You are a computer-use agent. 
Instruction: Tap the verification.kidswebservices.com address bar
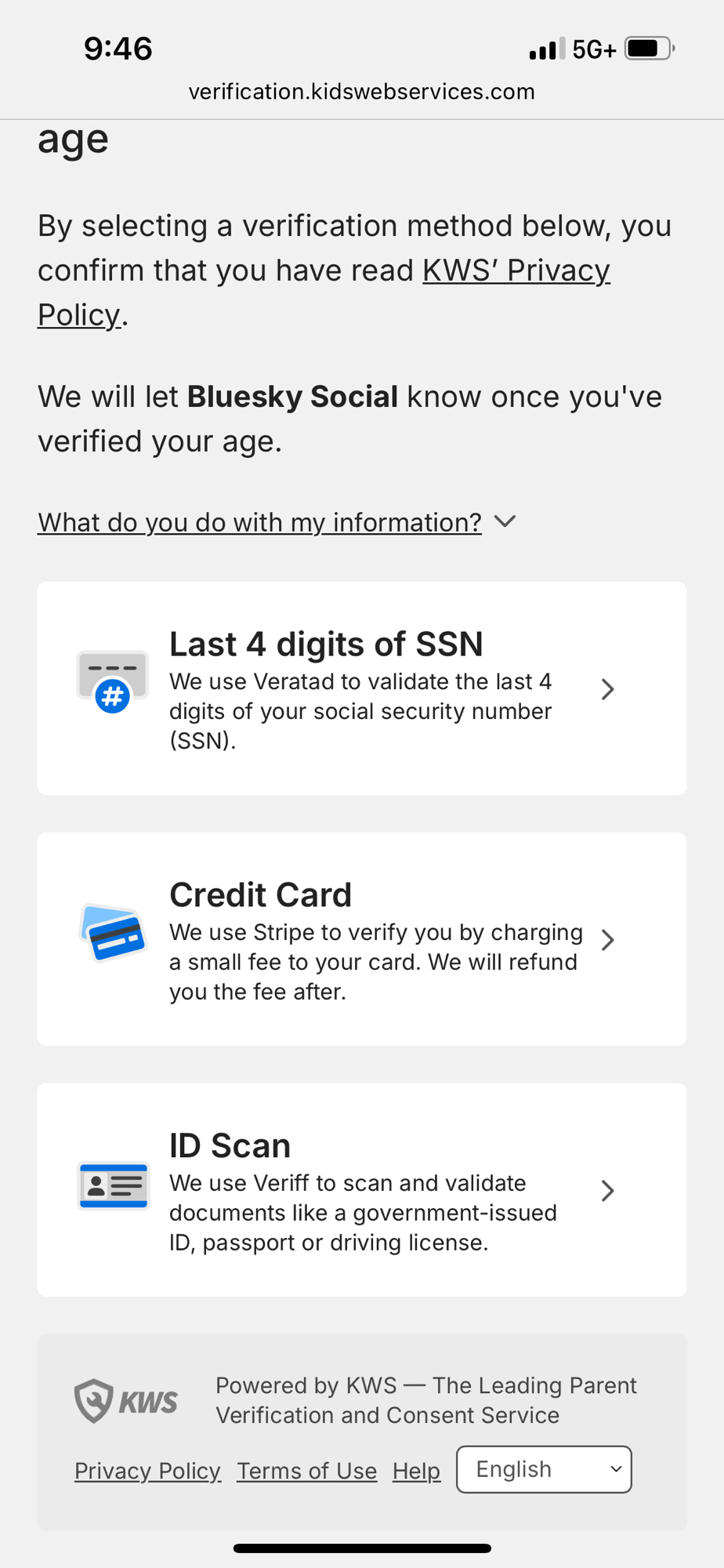click(x=361, y=92)
